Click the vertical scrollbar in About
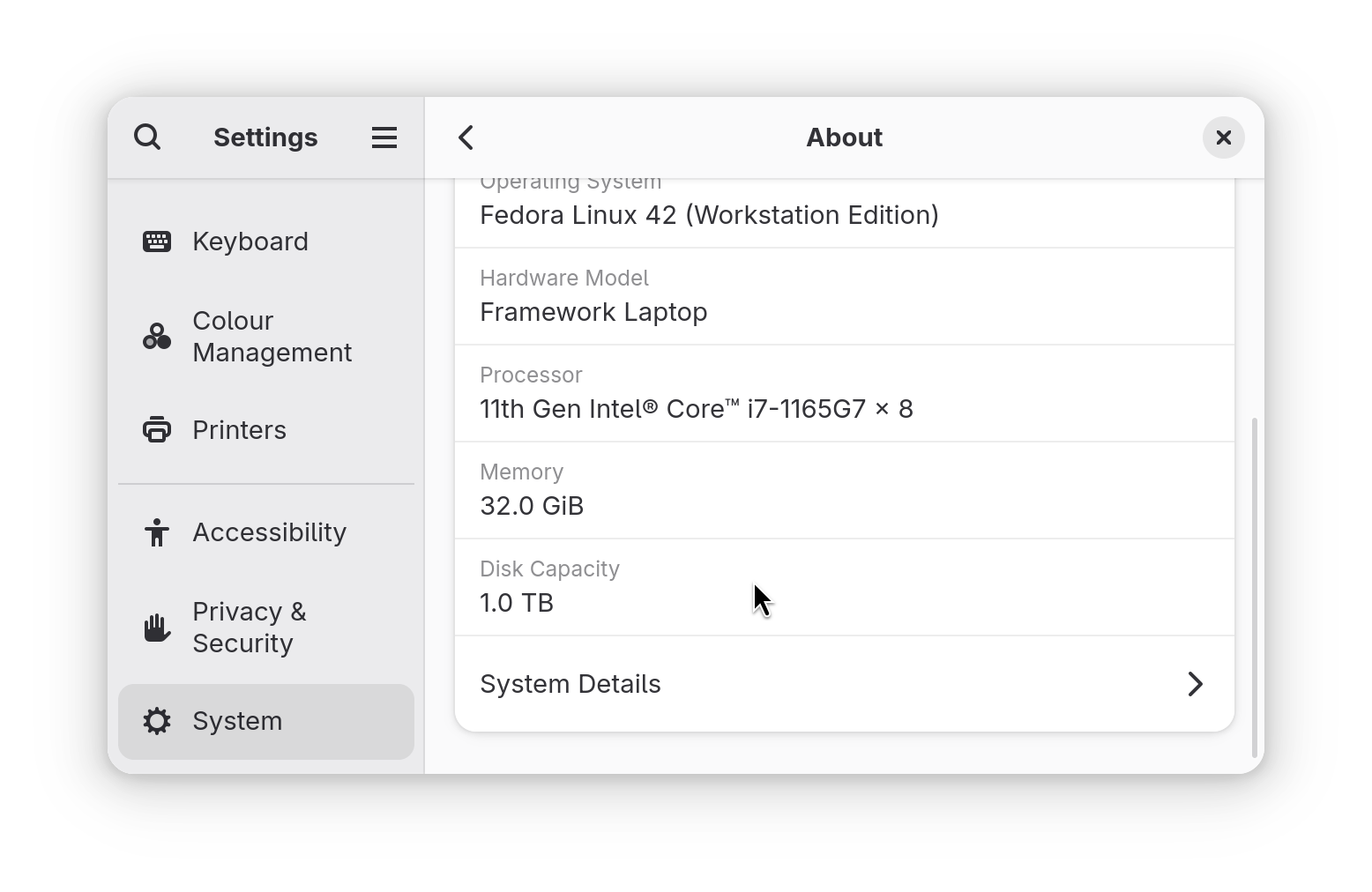The height and width of the screenshot is (892, 1372). tap(1255, 587)
